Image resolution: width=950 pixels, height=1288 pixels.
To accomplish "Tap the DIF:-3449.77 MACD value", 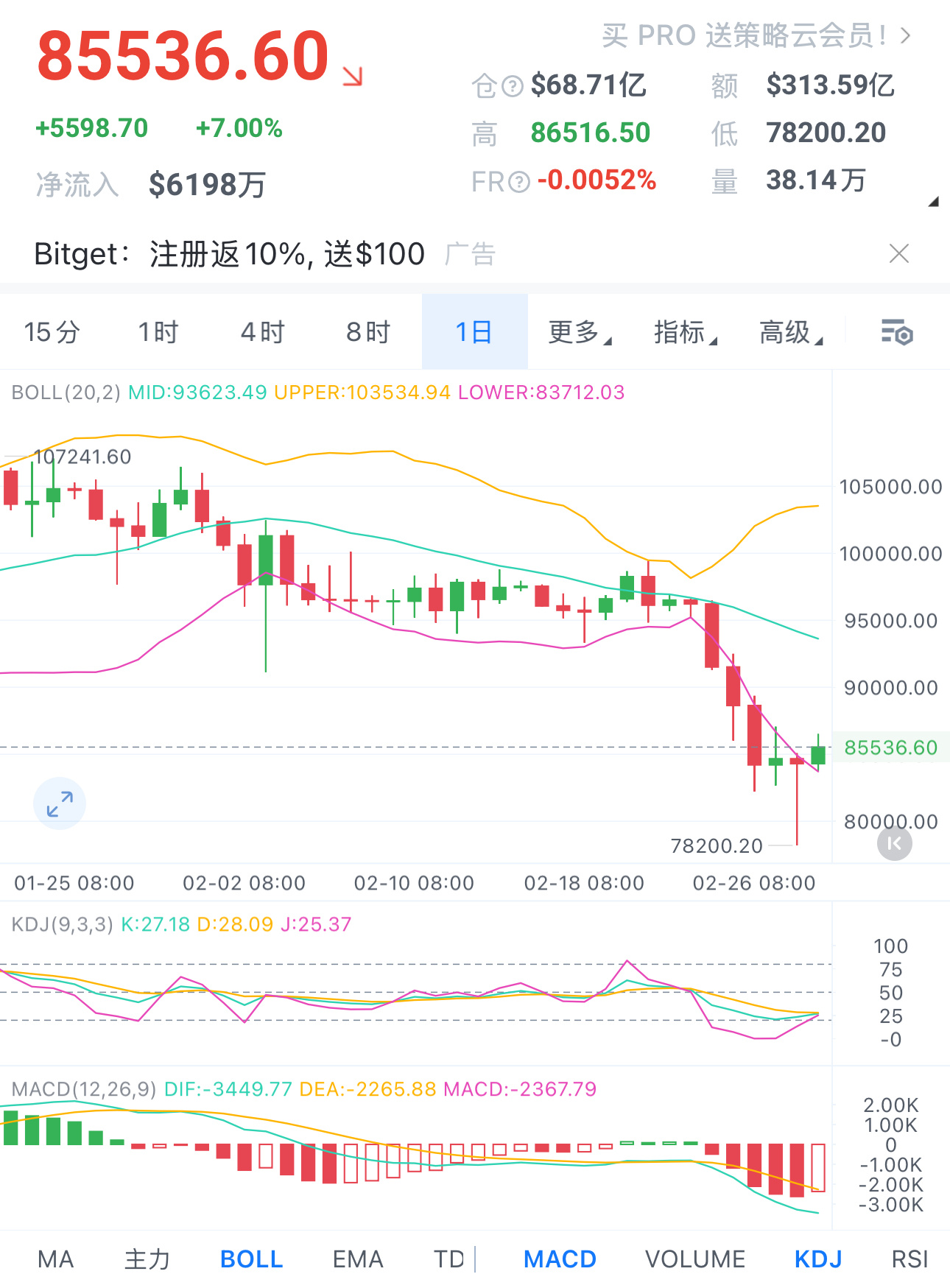I will pyautogui.click(x=228, y=1089).
